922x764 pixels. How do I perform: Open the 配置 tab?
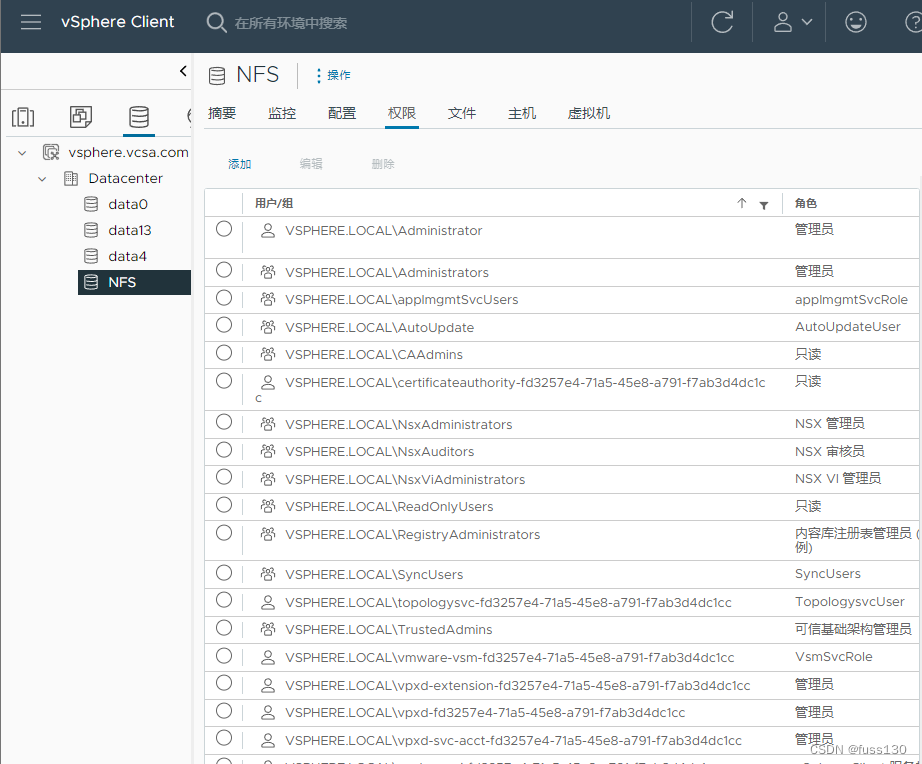(x=342, y=113)
